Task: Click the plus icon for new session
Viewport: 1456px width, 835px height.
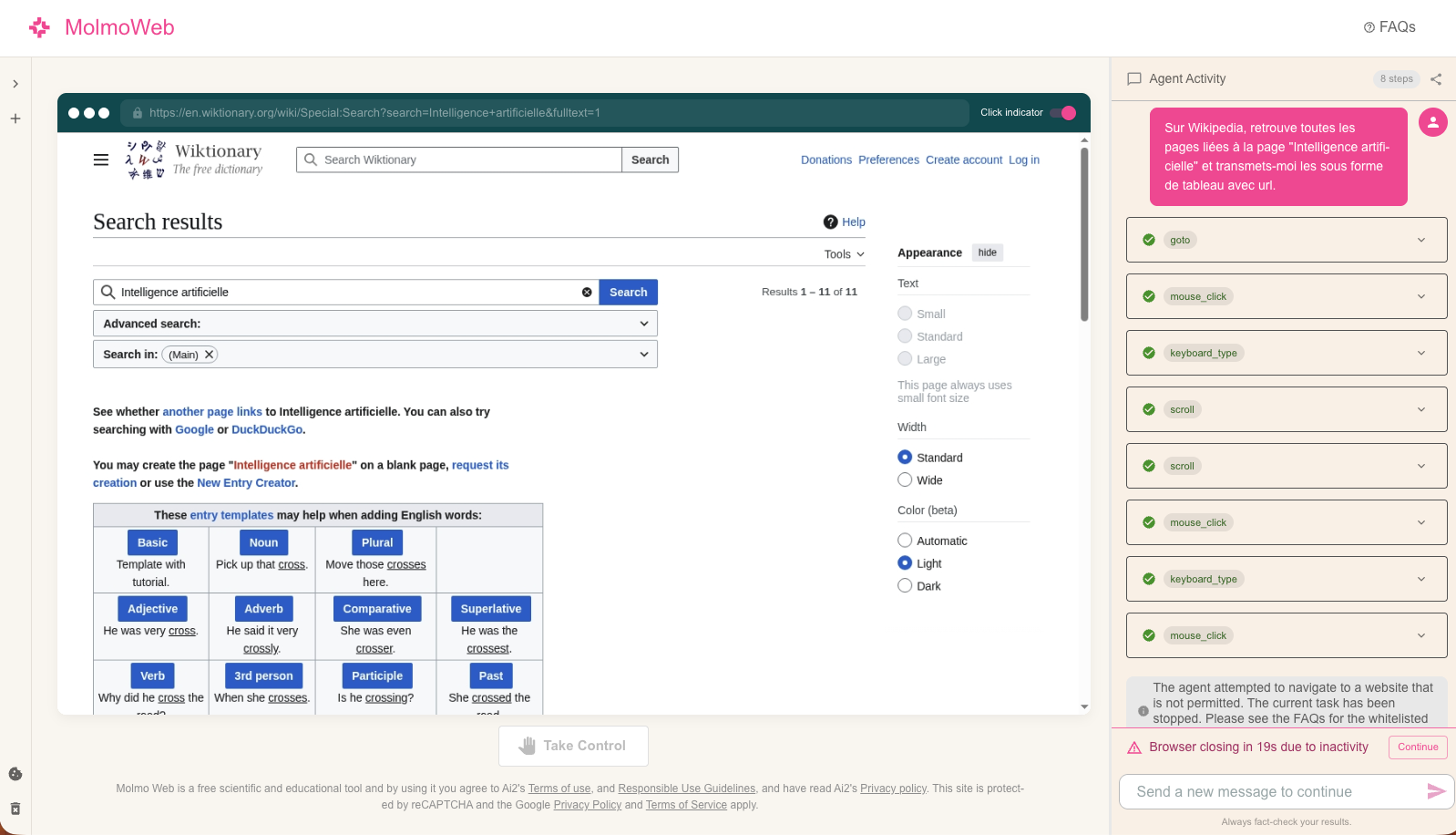Action: click(x=15, y=119)
